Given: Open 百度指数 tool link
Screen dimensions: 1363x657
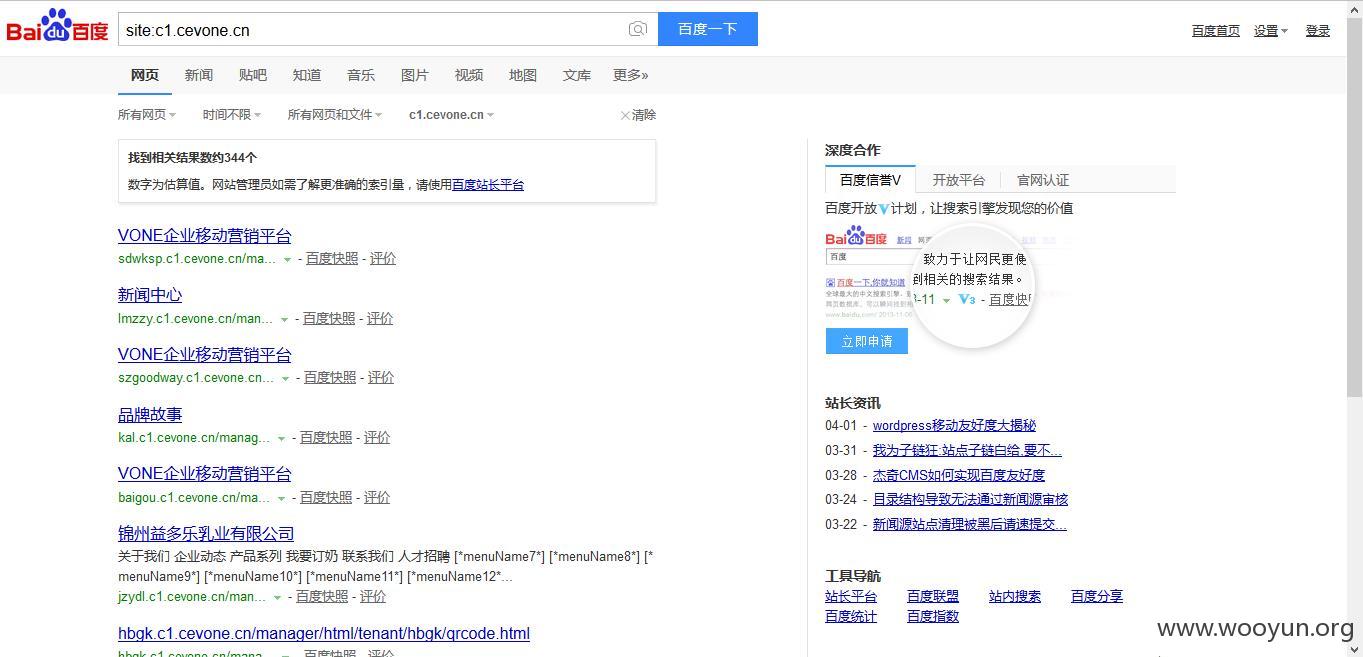Looking at the screenshot, I should tap(933, 616).
